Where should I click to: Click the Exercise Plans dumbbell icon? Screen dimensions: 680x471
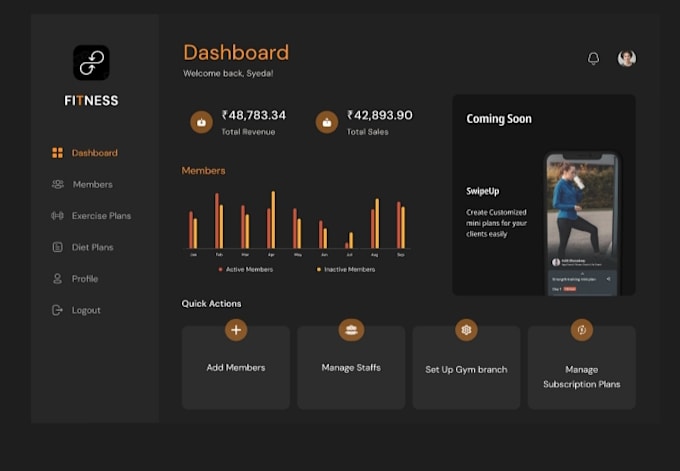(x=57, y=216)
